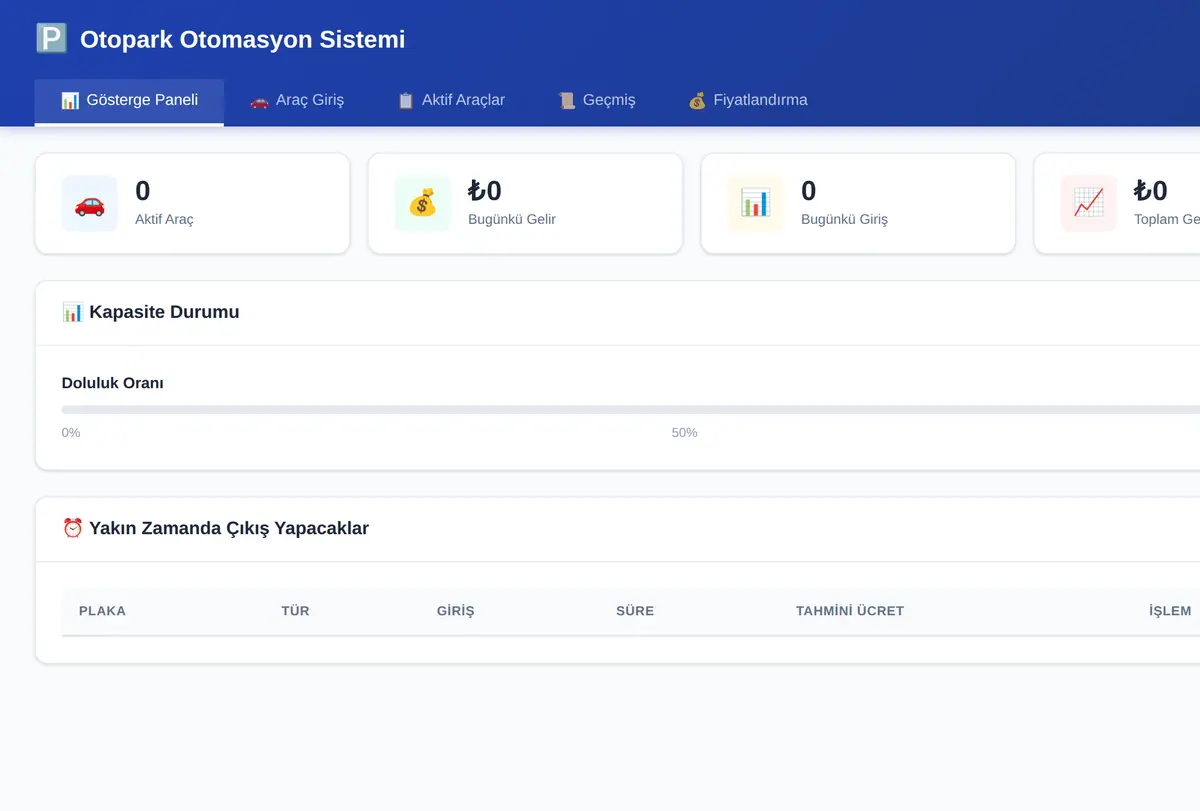Click the TÜR column header
The width and height of the screenshot is (1200, 811).
(x=295, y=611)
